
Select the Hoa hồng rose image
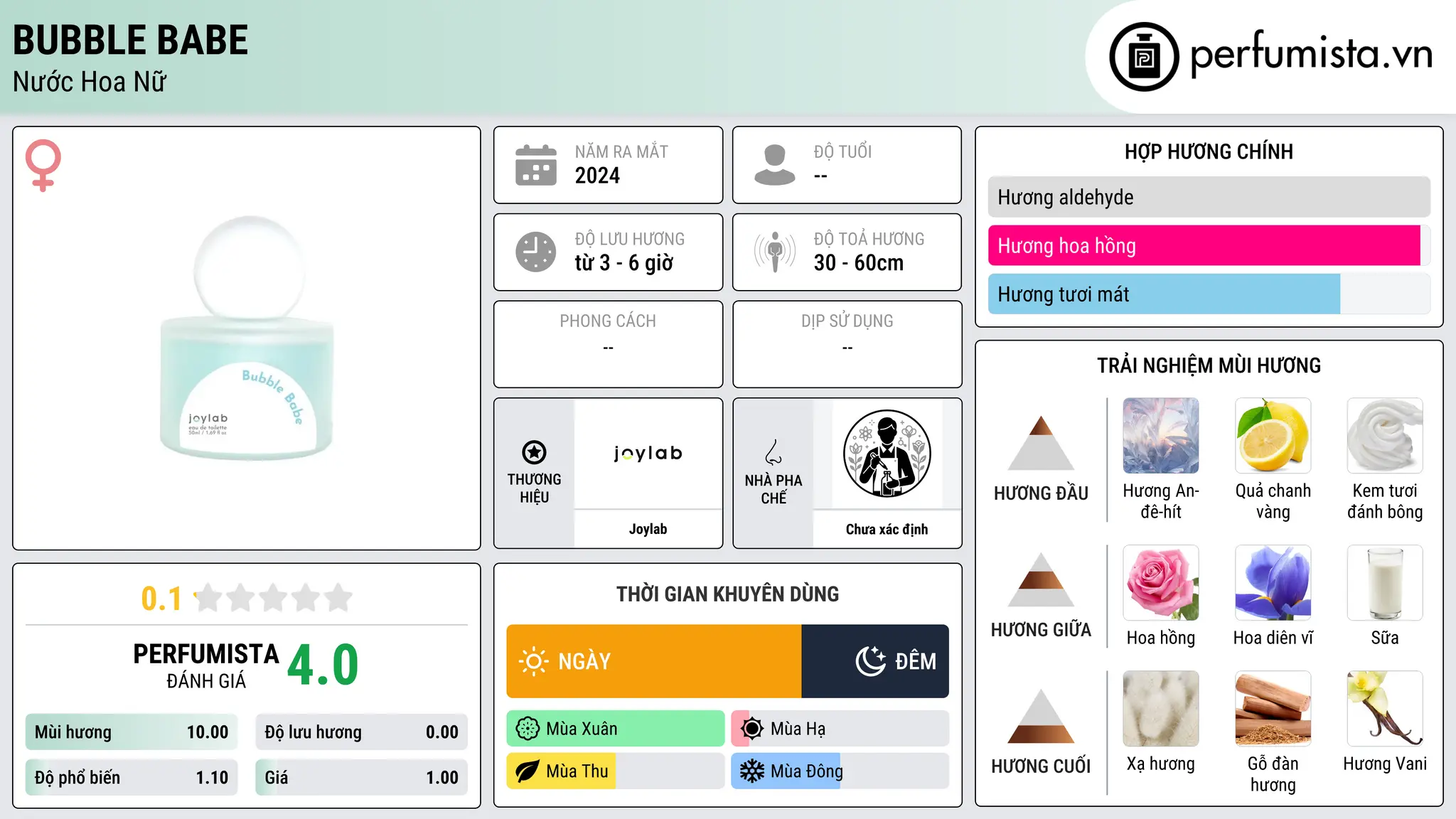[x=1161, y=583]
